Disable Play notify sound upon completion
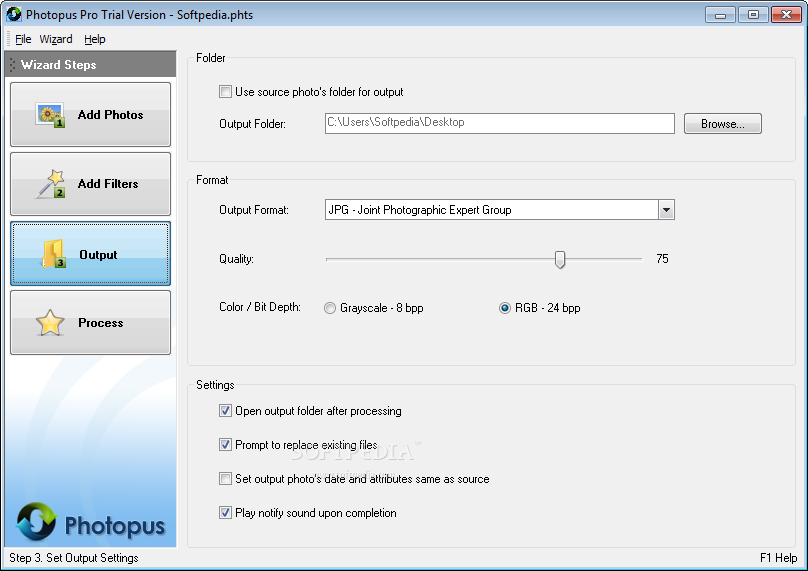The width and height of the screenshot is (808, 571). [225, 513]
